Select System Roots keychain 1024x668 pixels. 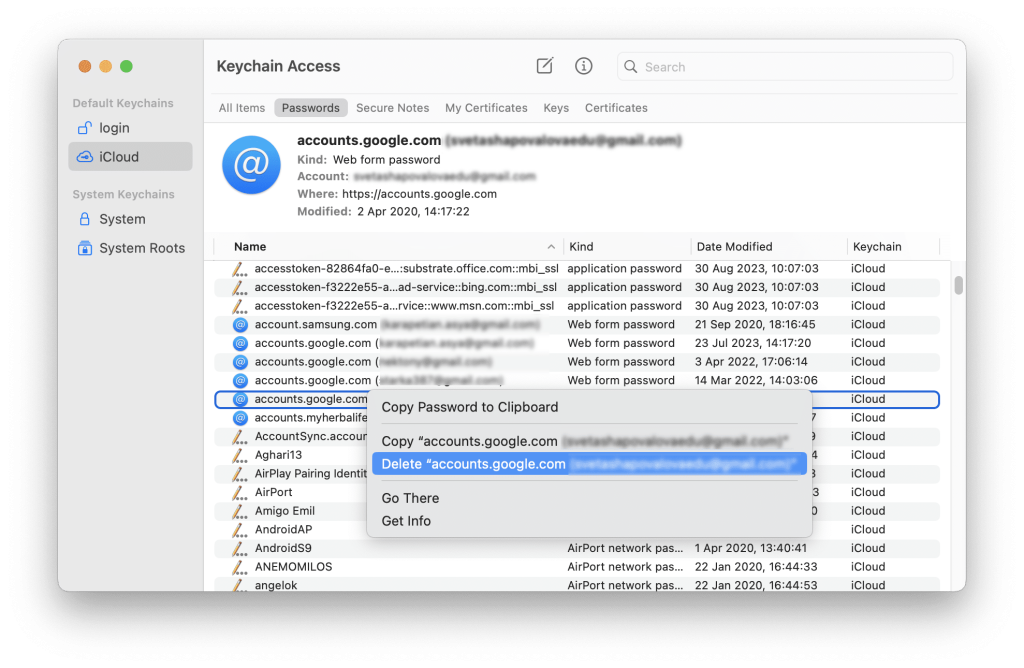pyautogui.click(x=130, y=248)
